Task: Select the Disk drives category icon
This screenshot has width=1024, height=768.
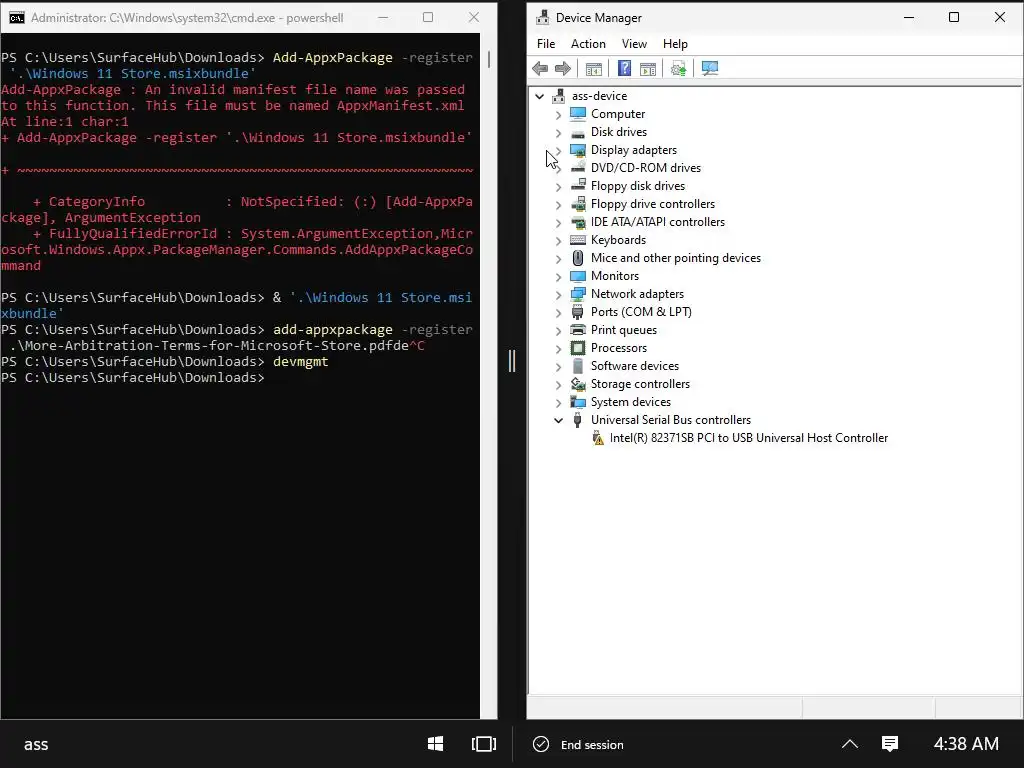Action: click(578, 132)
